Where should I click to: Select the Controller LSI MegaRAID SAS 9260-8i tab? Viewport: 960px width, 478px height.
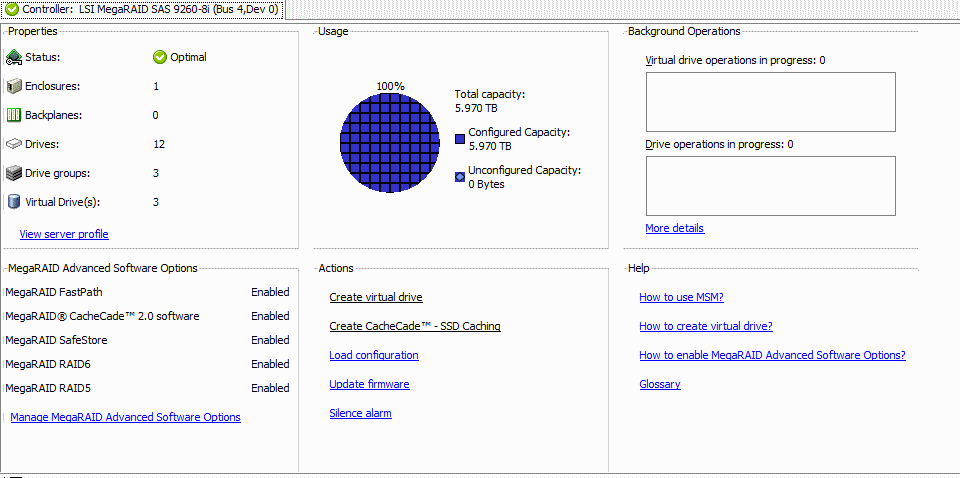coord(142,9)
